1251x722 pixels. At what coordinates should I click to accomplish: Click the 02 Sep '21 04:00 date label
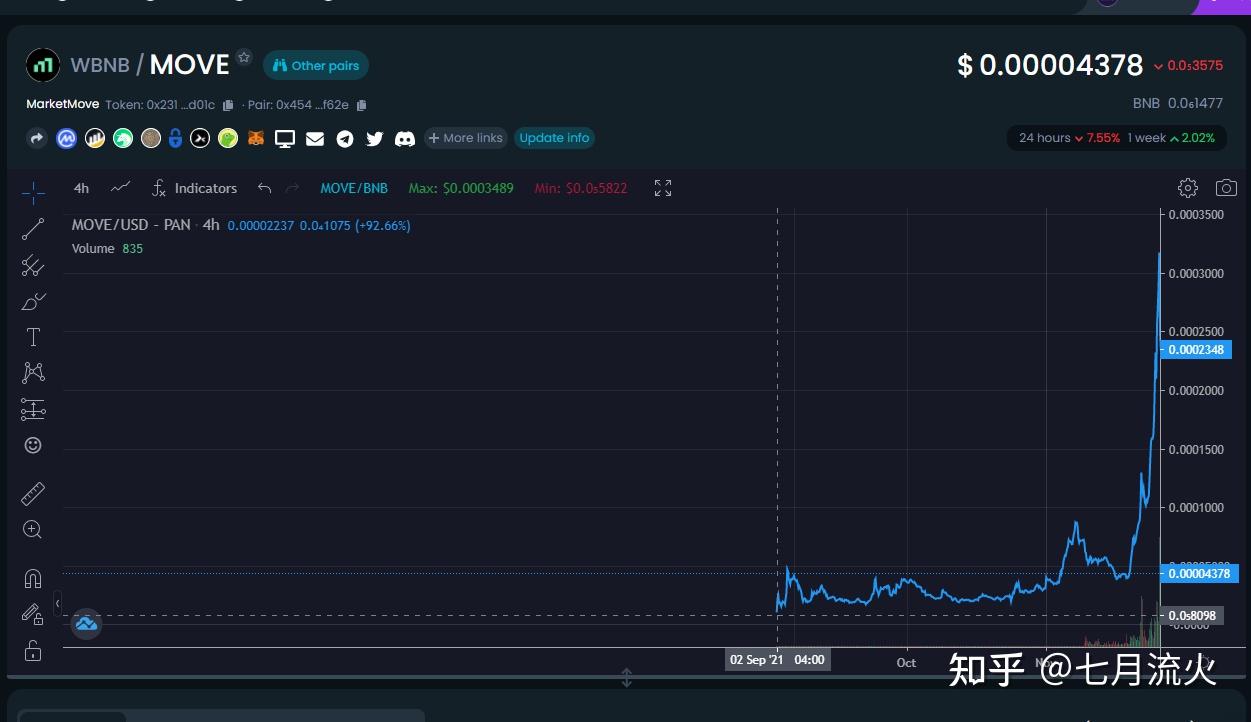coord(777,660)
